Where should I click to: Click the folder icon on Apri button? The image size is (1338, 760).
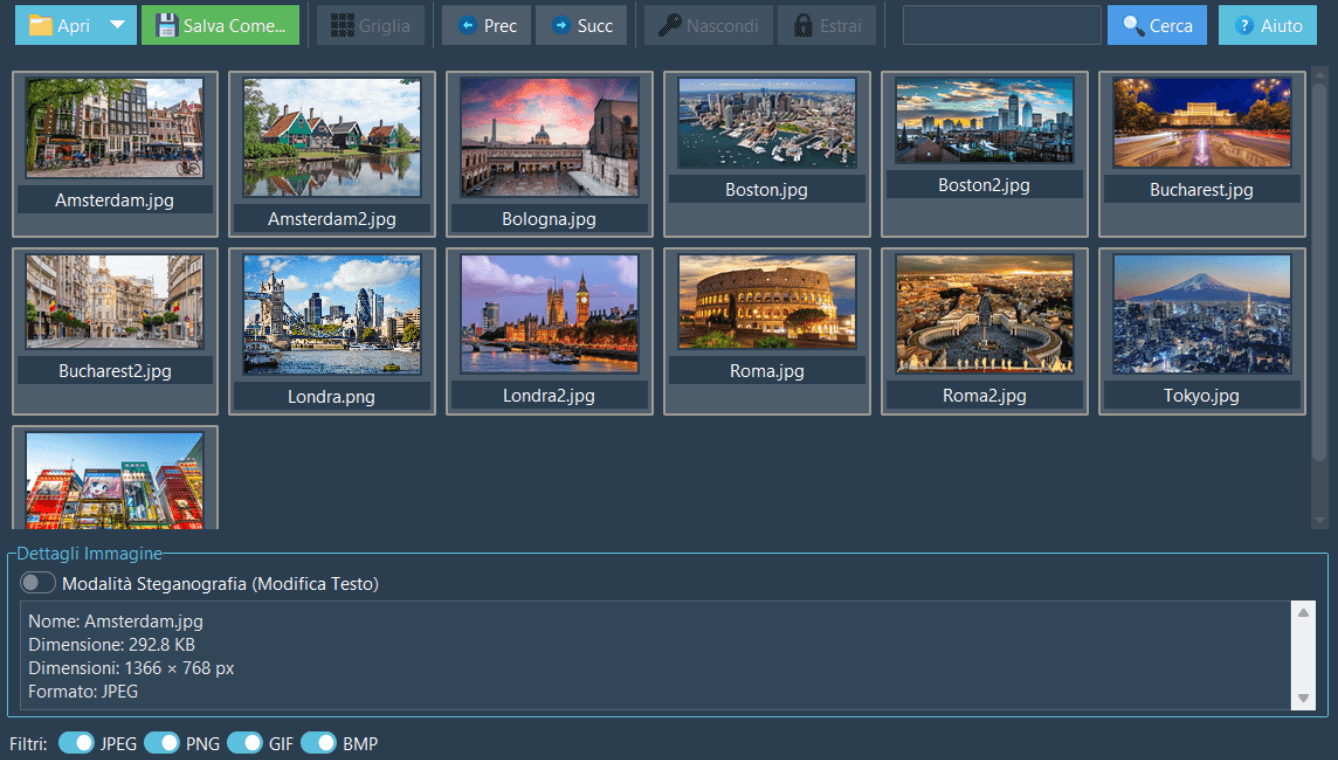(40, 26)
